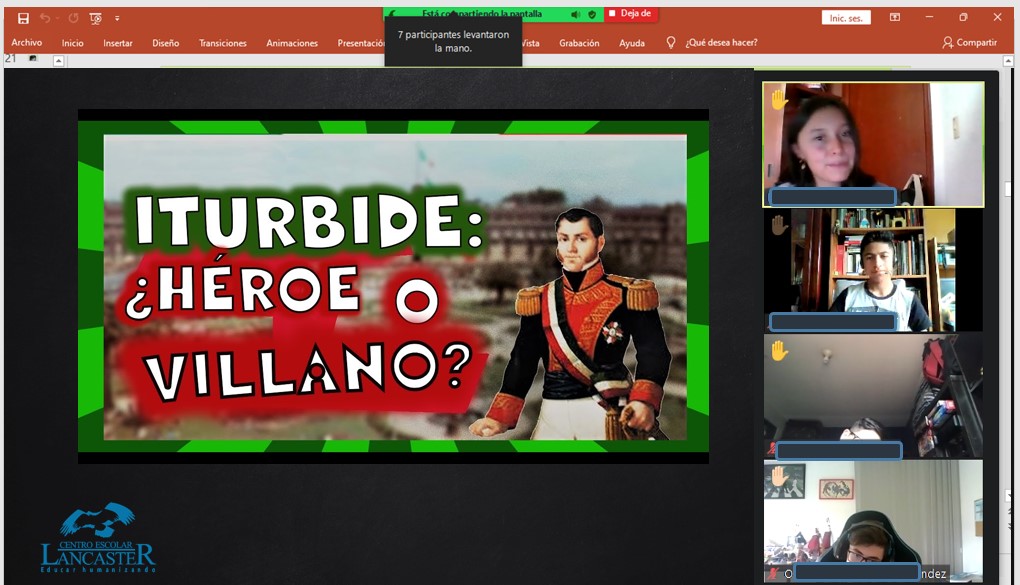Minimize the PowerPoint window
This screenshot has width=1020, height=585.
(x=929, y=18)
